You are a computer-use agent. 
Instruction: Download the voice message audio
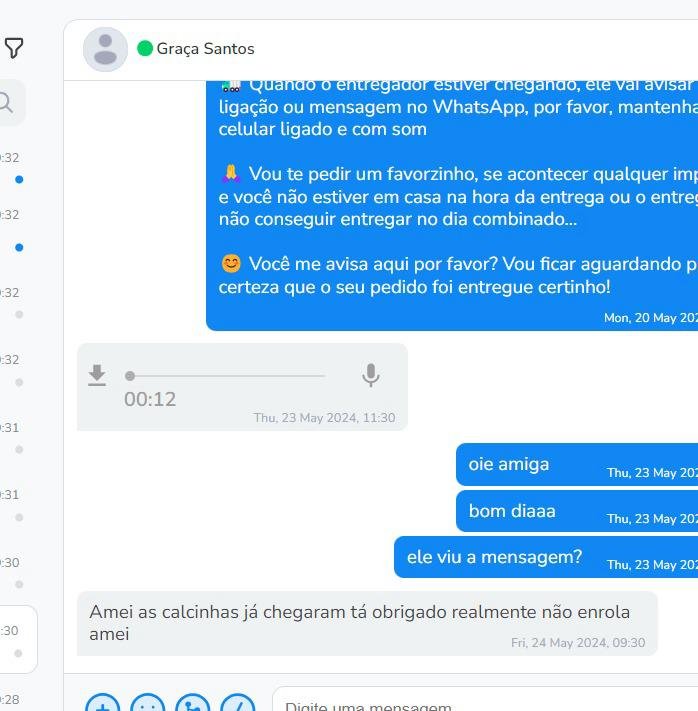click(x=97, y=375)
